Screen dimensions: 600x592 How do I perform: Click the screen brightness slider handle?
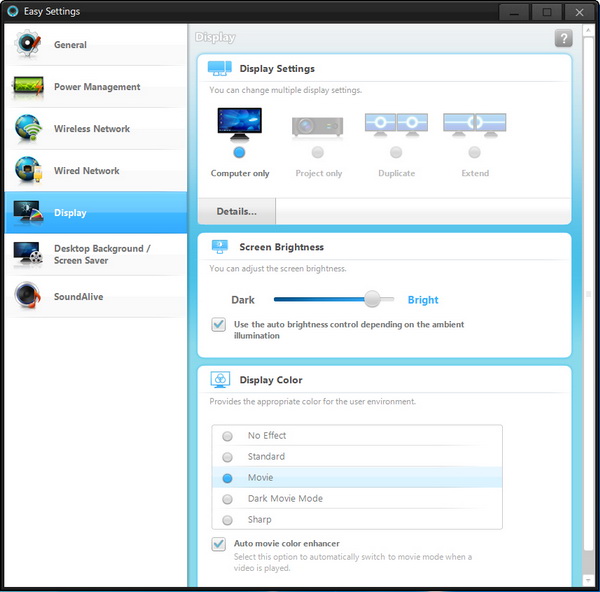[373, 299]
